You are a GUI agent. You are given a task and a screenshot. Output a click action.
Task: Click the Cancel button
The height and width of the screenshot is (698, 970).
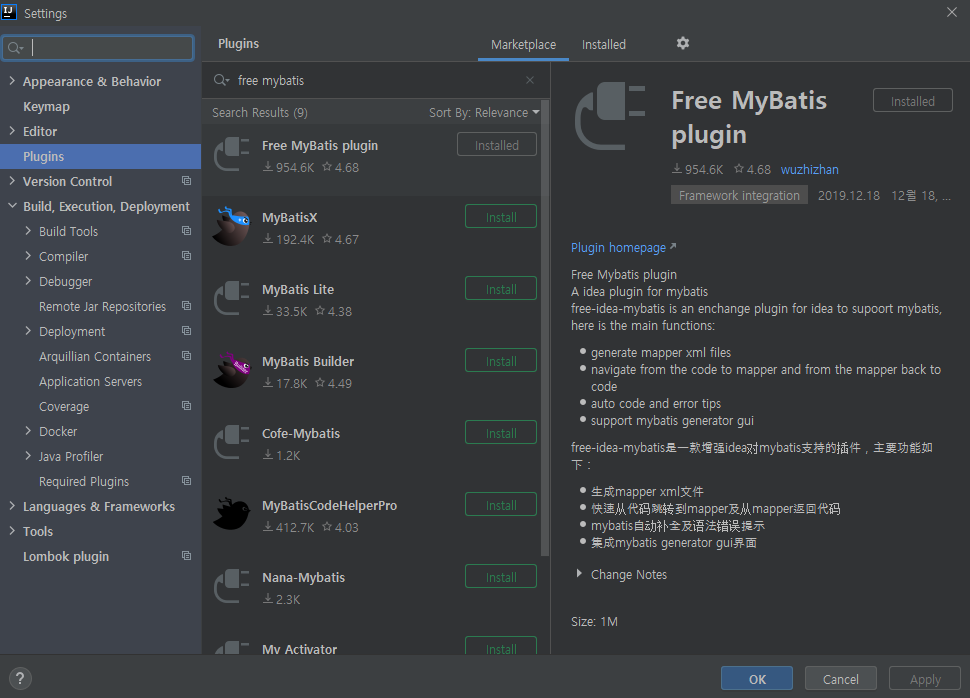[840, 678]
